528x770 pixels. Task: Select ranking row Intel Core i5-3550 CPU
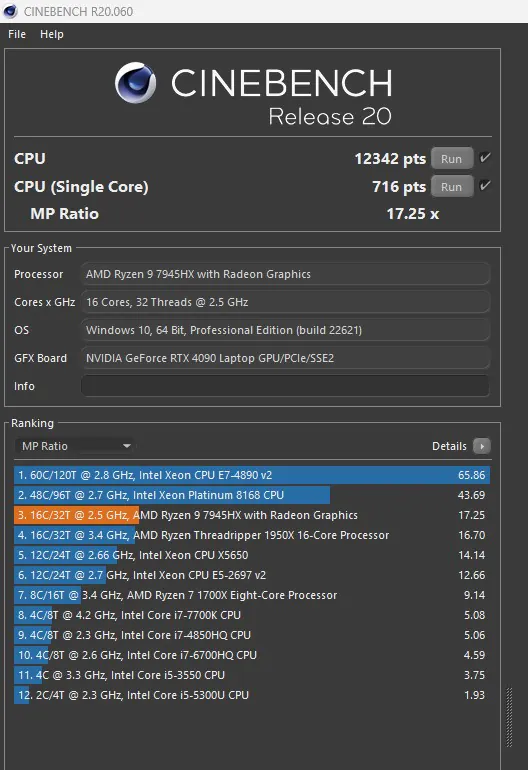[252, 675]
